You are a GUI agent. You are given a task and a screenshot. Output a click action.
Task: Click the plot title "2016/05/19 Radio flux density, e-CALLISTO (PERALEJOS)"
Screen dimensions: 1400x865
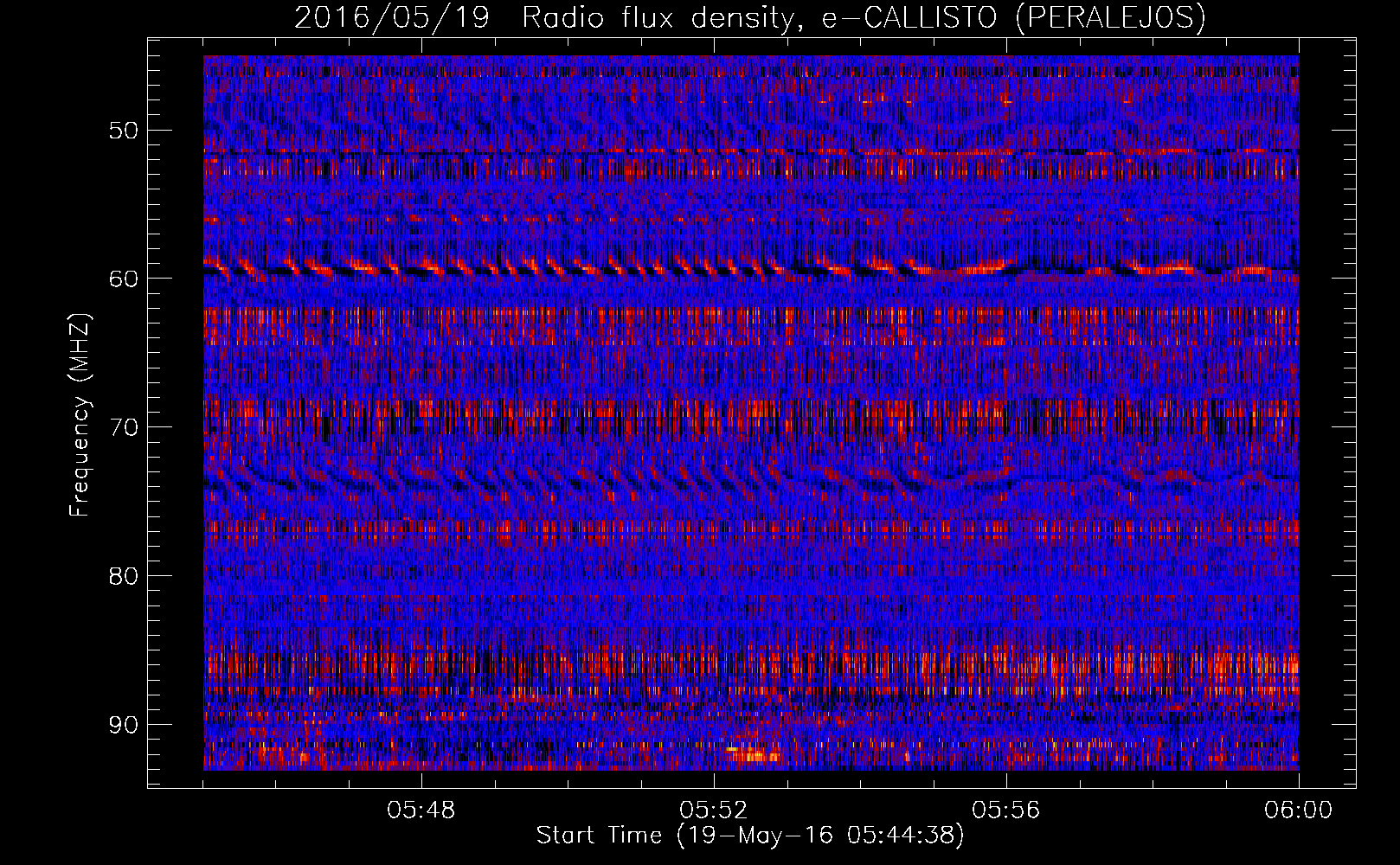[x=750, y=18]
